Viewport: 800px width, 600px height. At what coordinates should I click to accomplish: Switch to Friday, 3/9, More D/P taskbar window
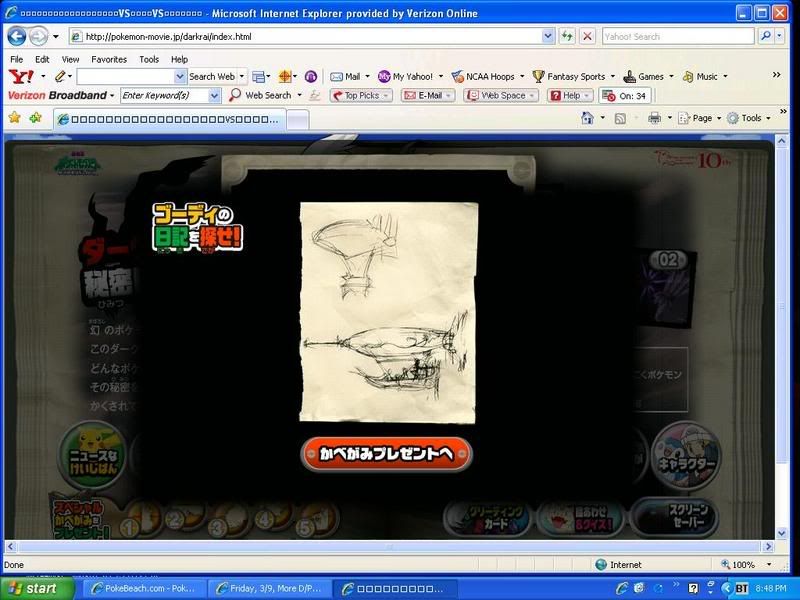[x=270, y=588]
